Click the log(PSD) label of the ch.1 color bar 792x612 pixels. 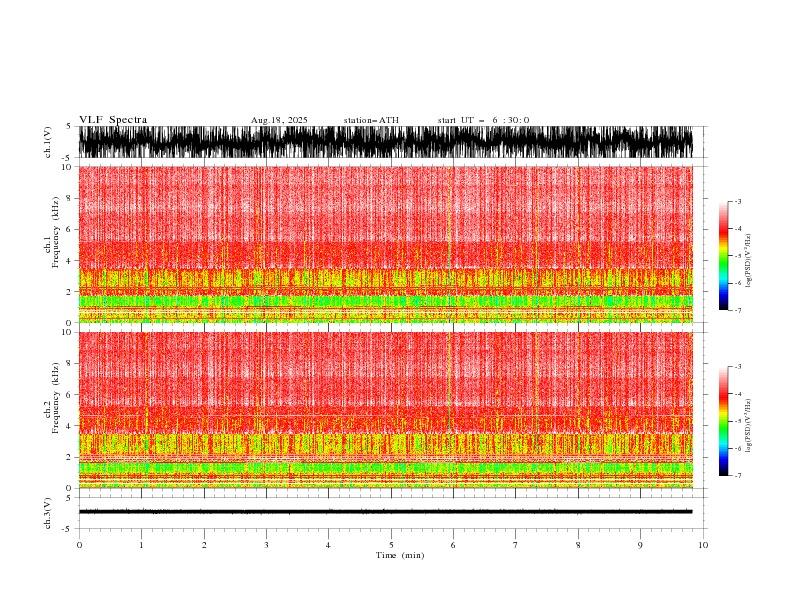[x=749, y=261]
